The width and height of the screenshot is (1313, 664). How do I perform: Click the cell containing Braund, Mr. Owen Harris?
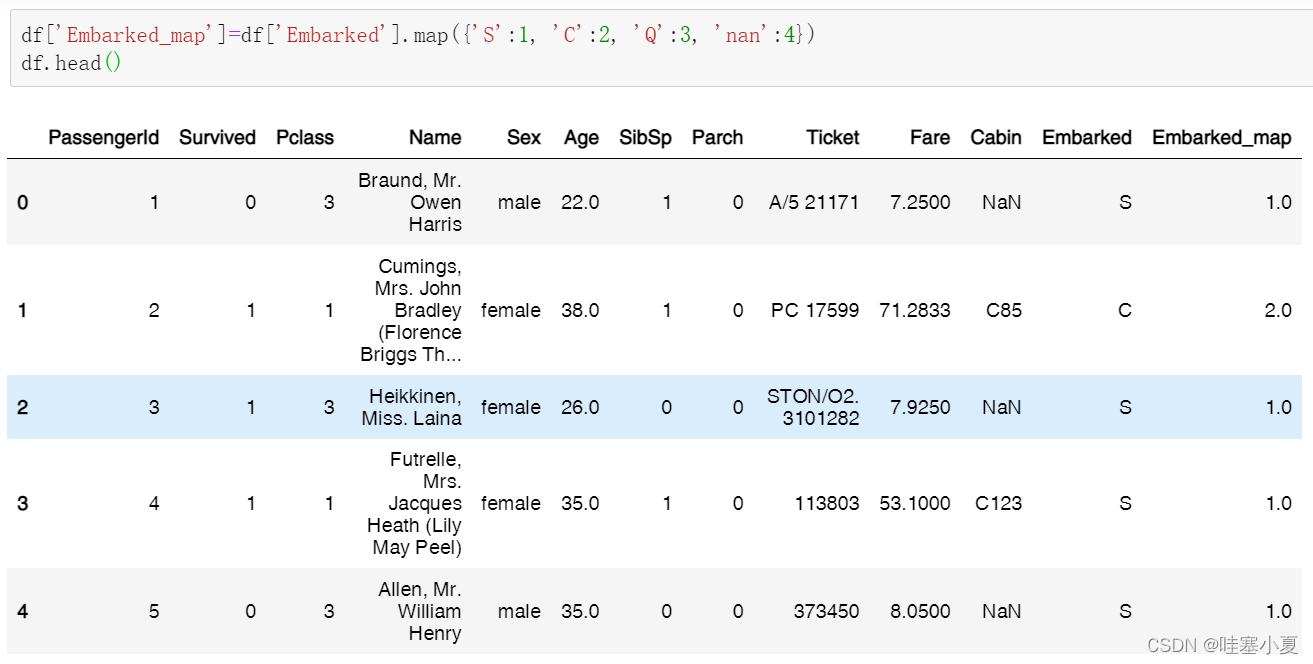[x=410, y=202]
